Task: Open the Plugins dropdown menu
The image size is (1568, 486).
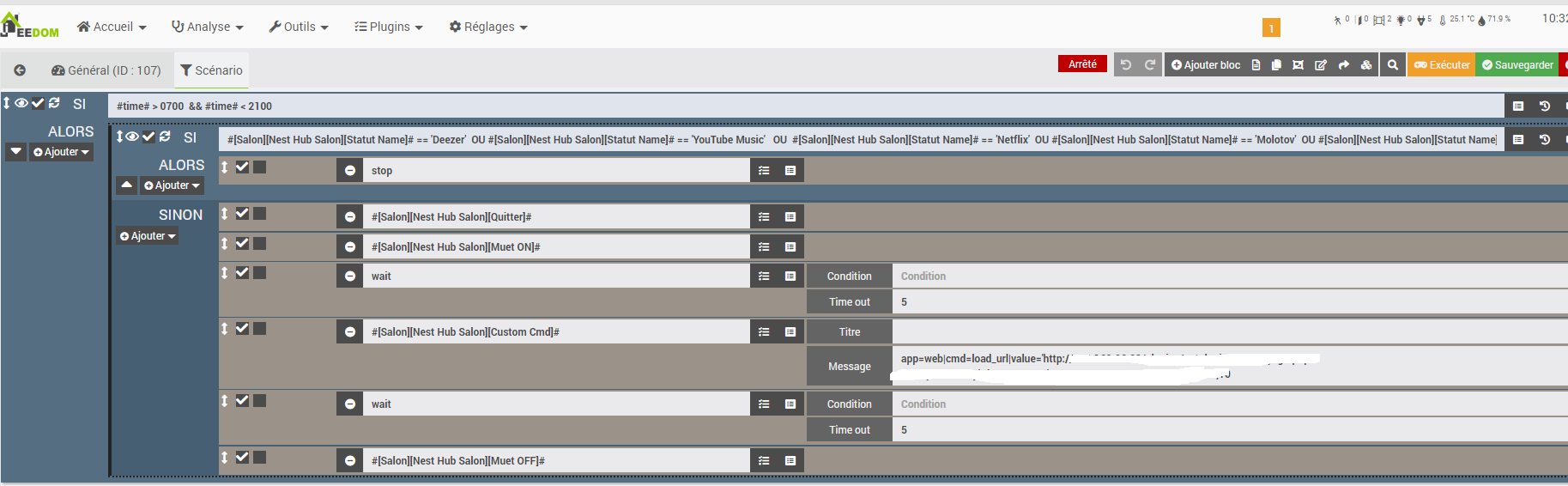Action: click(389, 27)
